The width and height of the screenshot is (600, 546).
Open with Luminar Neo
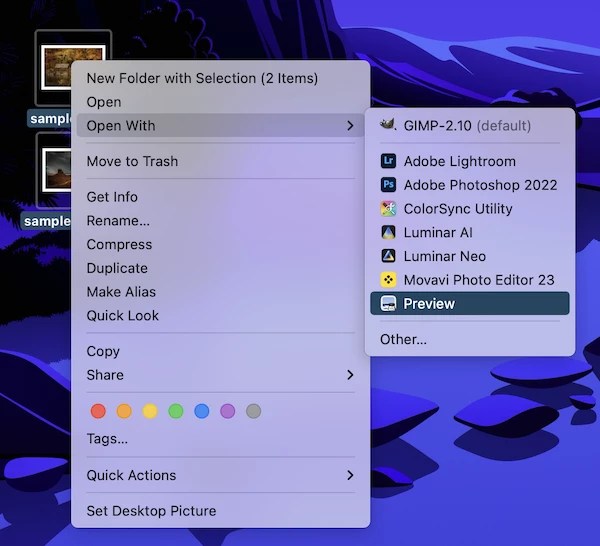470,256
